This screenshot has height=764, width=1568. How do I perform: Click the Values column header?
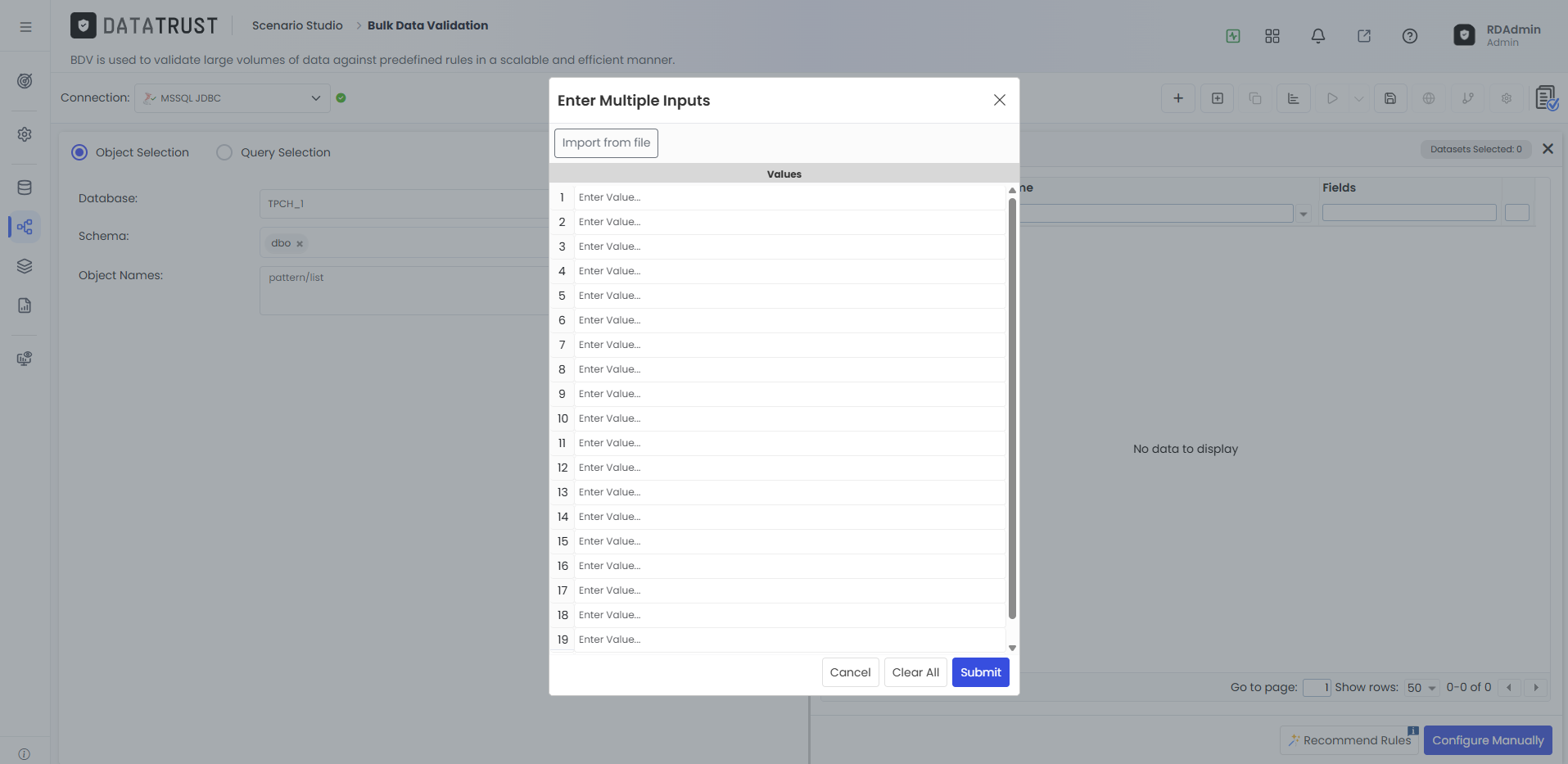point(784,174)
